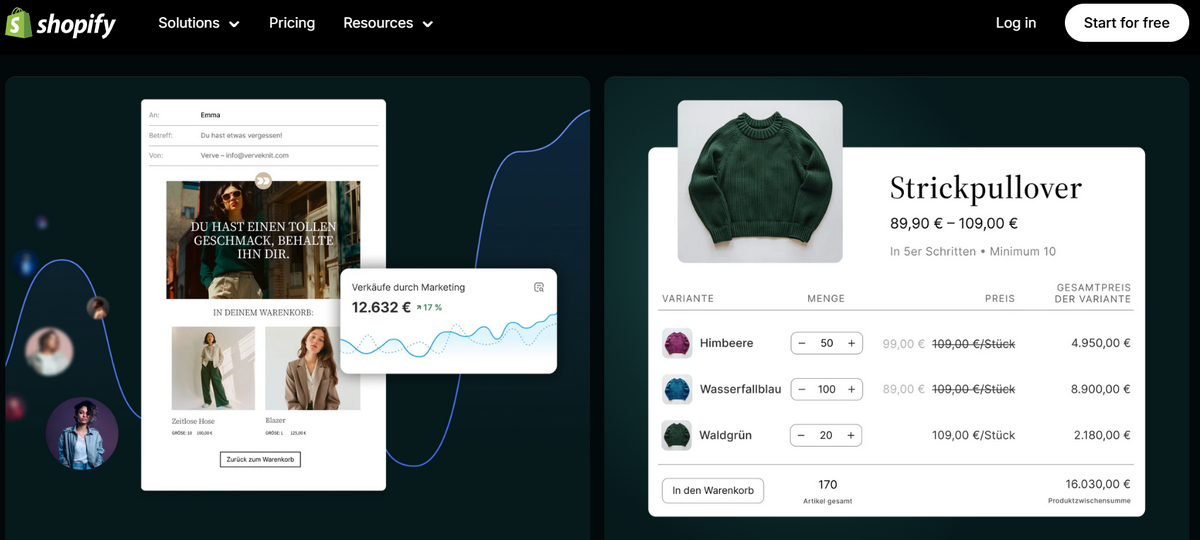Click Start for free button

tap(1126, 23)
